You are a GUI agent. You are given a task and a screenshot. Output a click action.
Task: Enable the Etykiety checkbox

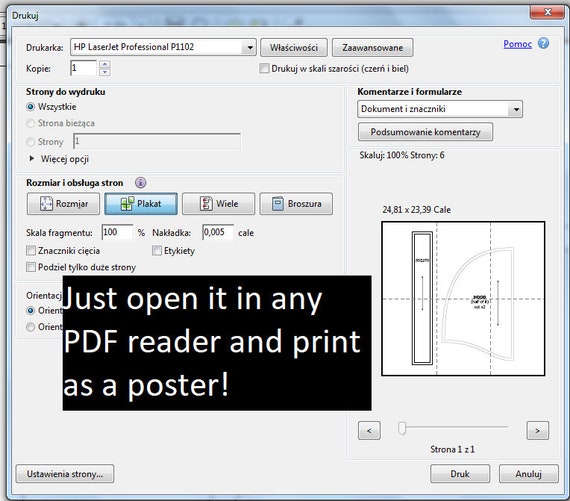click(157, 250)
